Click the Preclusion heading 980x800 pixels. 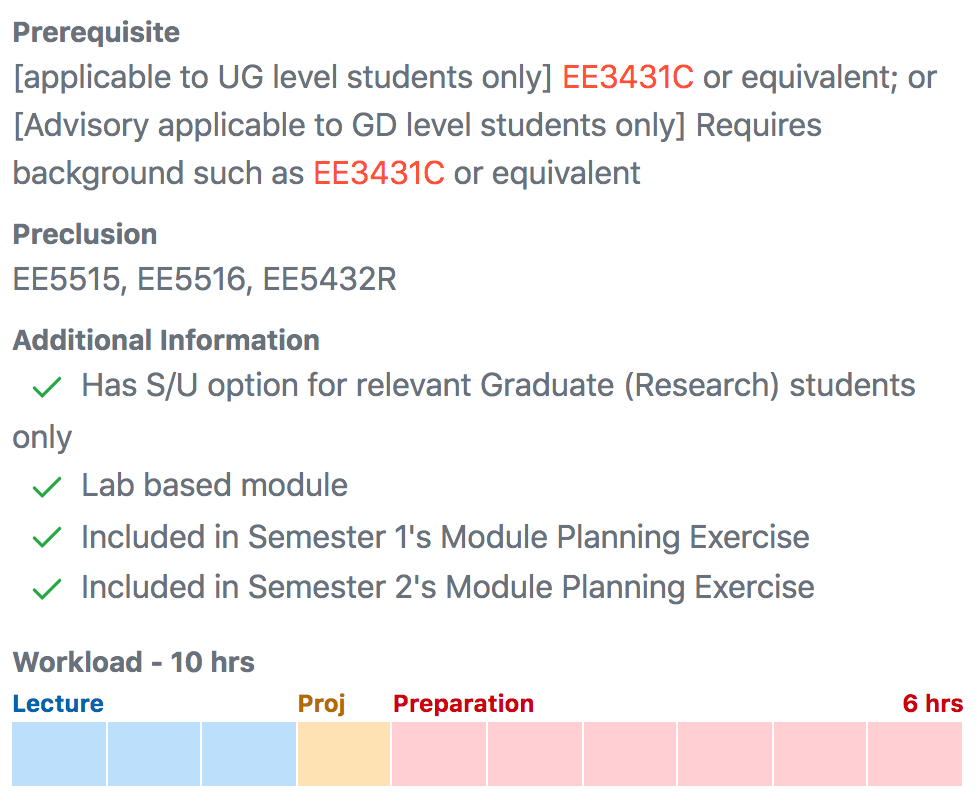[x=85, y=234]
